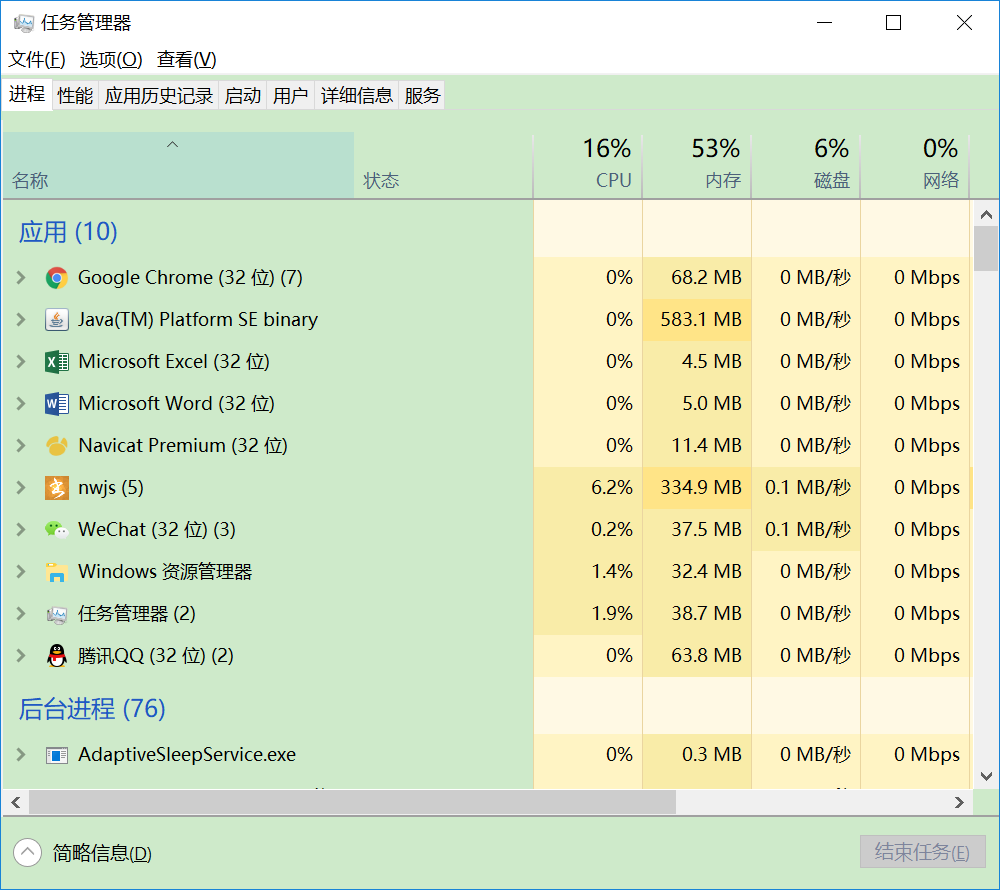Select the WeChat (32 位) (3) name
The width and height of the screenshot is (1000, 890).
pyautogui.click(x=157, y=530)
